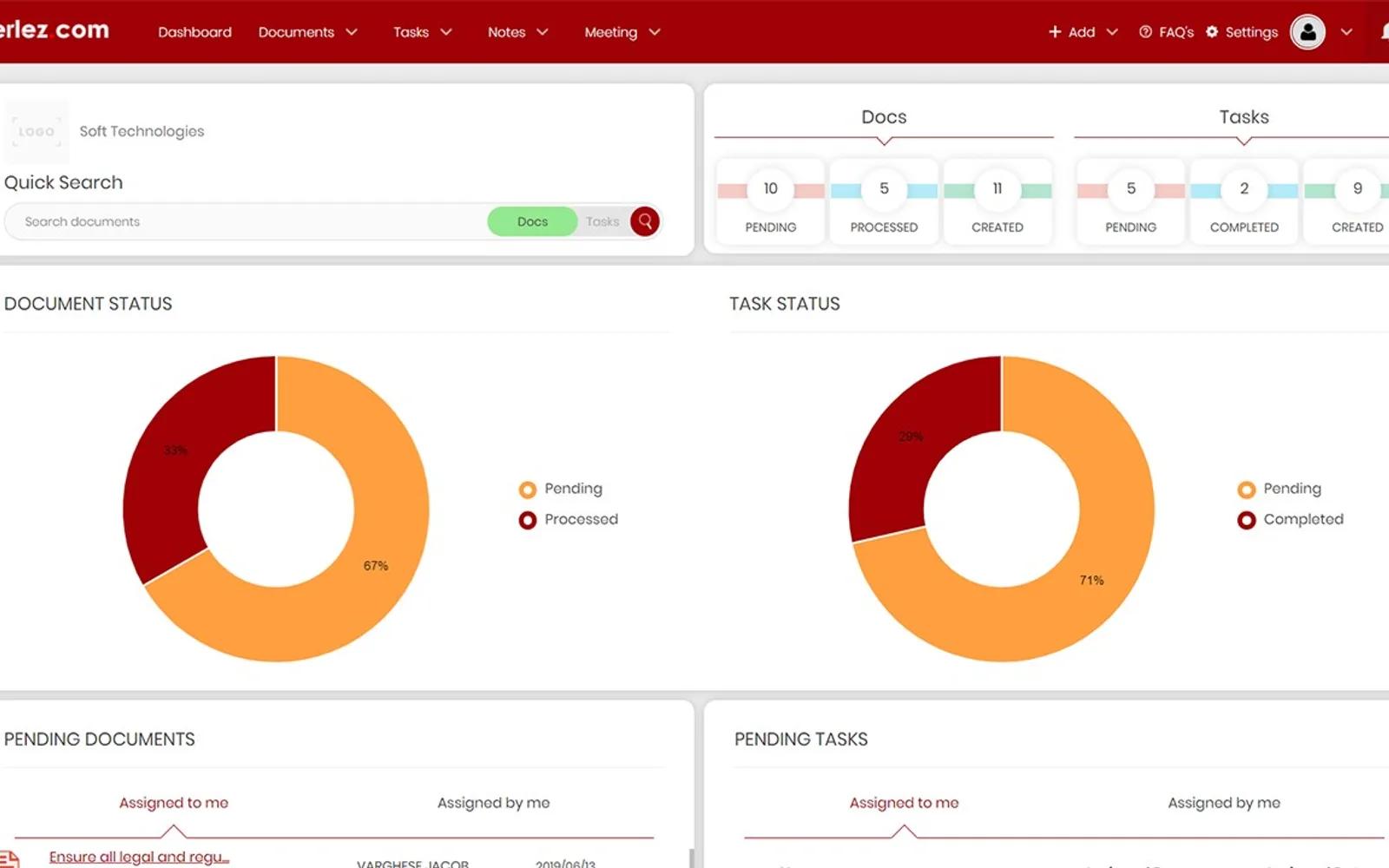This screenshot has height=868, width=1389.
Task: Click the company logo placeholder
Action: pyautogui.click(x=36, y=132)
